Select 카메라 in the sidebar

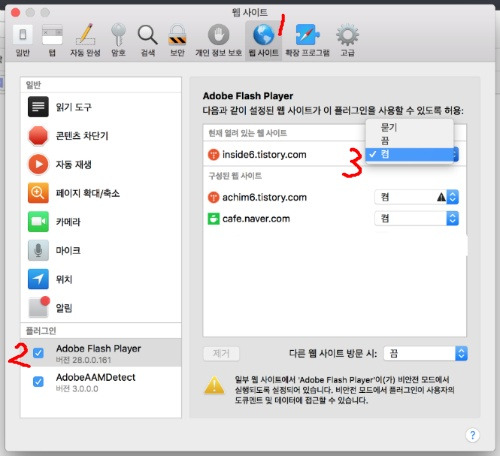(x=101, y=222)
